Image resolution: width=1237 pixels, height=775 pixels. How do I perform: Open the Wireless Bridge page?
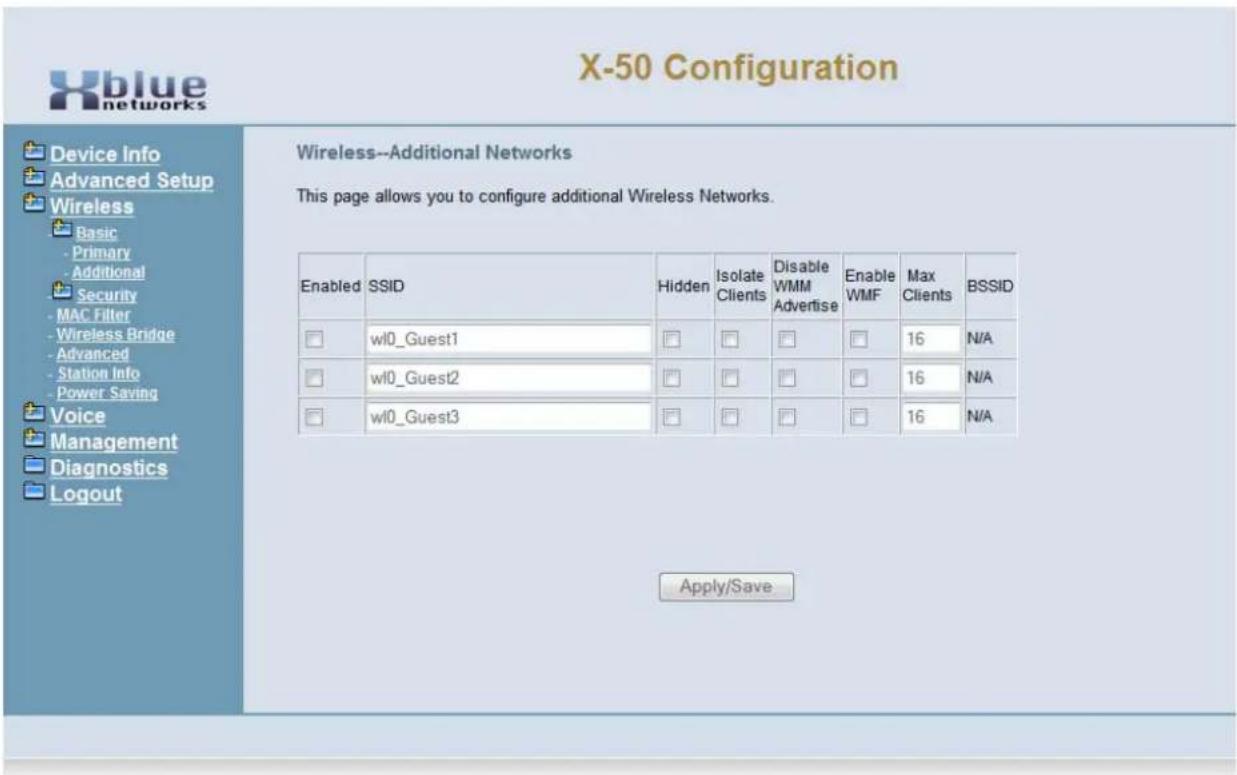(115, 335)
